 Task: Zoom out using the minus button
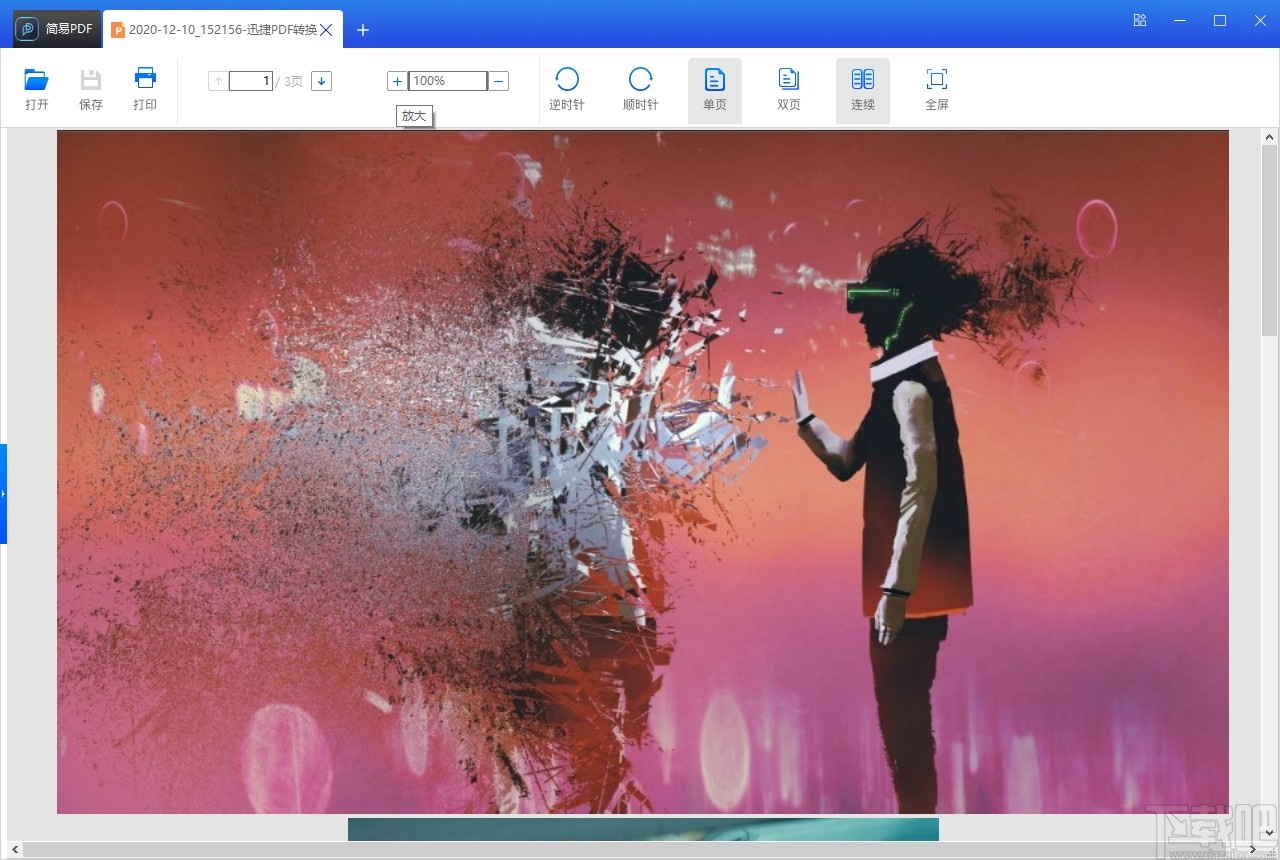coord(497,80)
